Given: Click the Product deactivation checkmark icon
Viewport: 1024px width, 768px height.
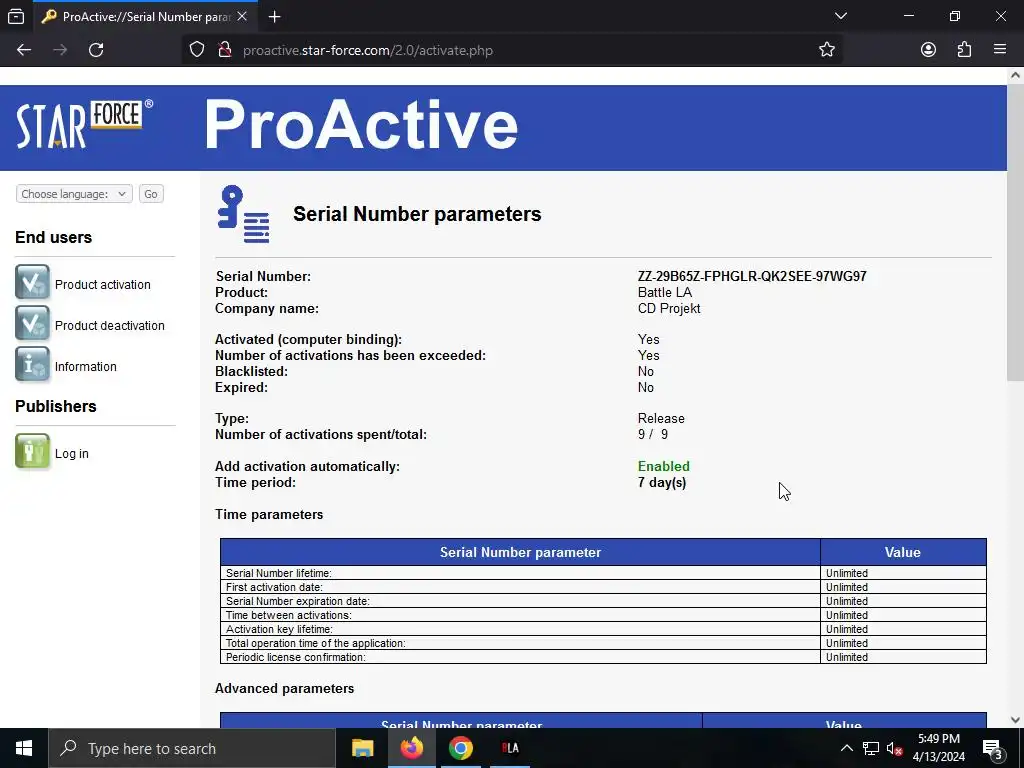Looking at the screenshot, I should (32, 323).
